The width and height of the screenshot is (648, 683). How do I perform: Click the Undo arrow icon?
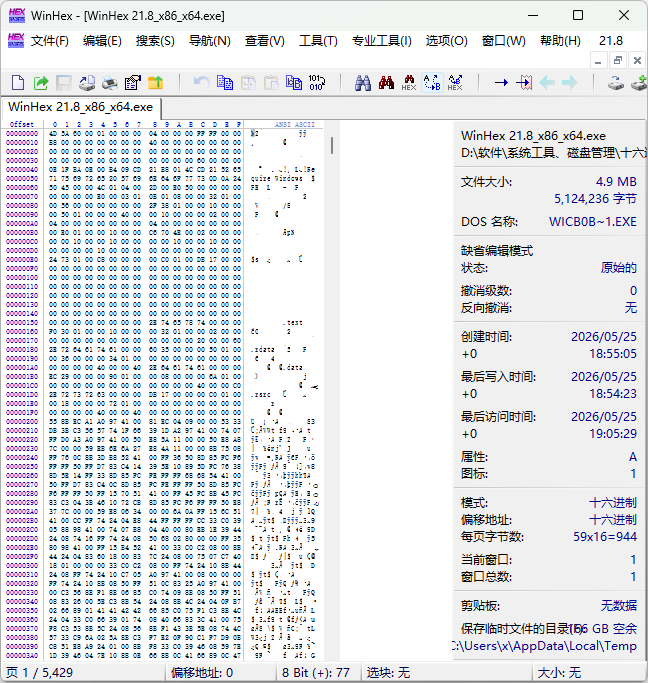202,82
